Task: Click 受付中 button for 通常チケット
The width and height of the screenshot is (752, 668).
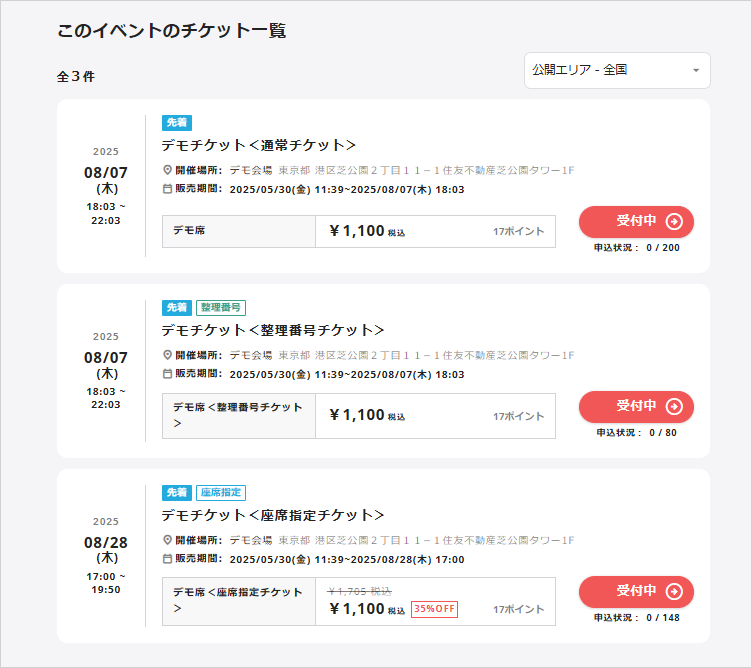Action: (x=635, y=221)
